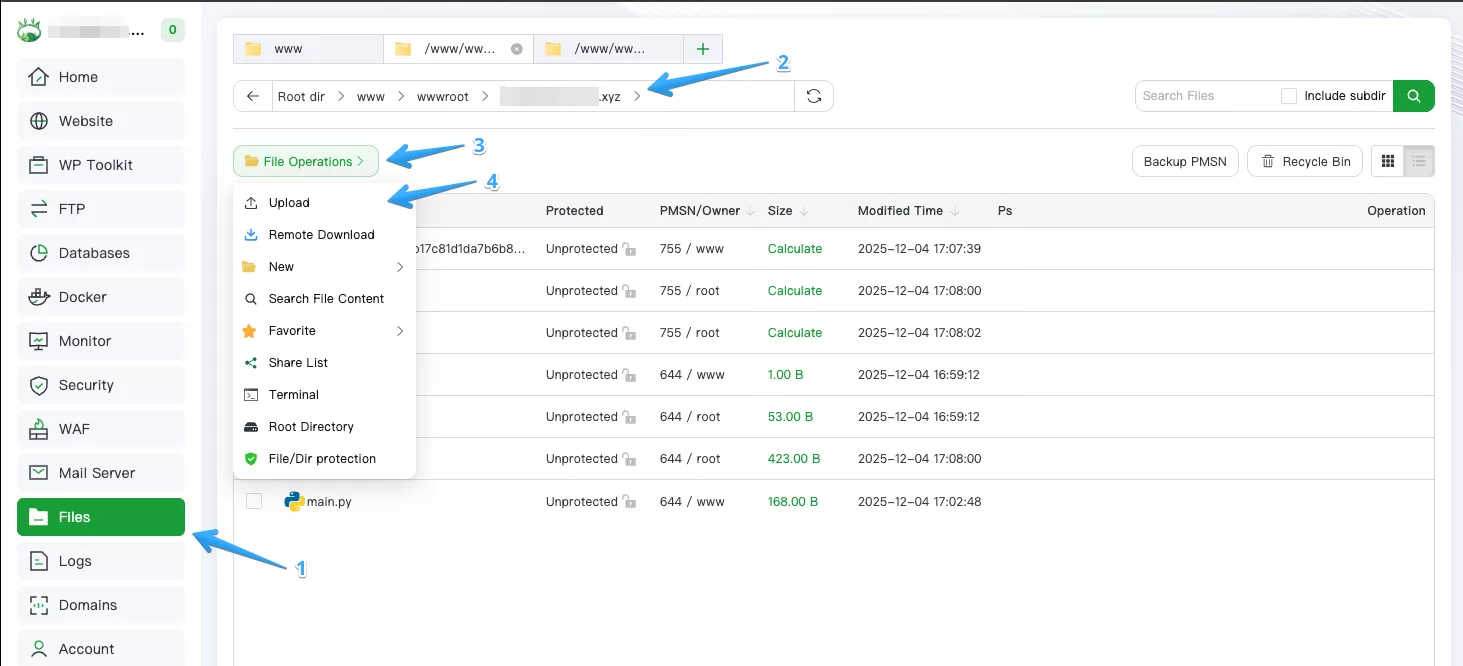Select the Upload menu entry

288,202
